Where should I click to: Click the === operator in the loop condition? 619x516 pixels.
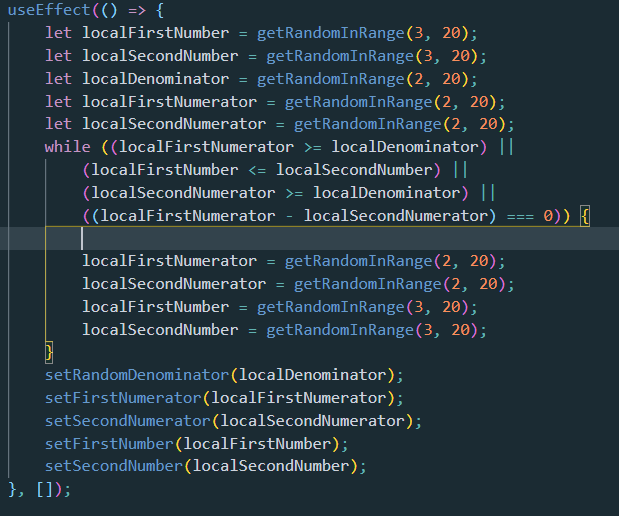[520, 216]
